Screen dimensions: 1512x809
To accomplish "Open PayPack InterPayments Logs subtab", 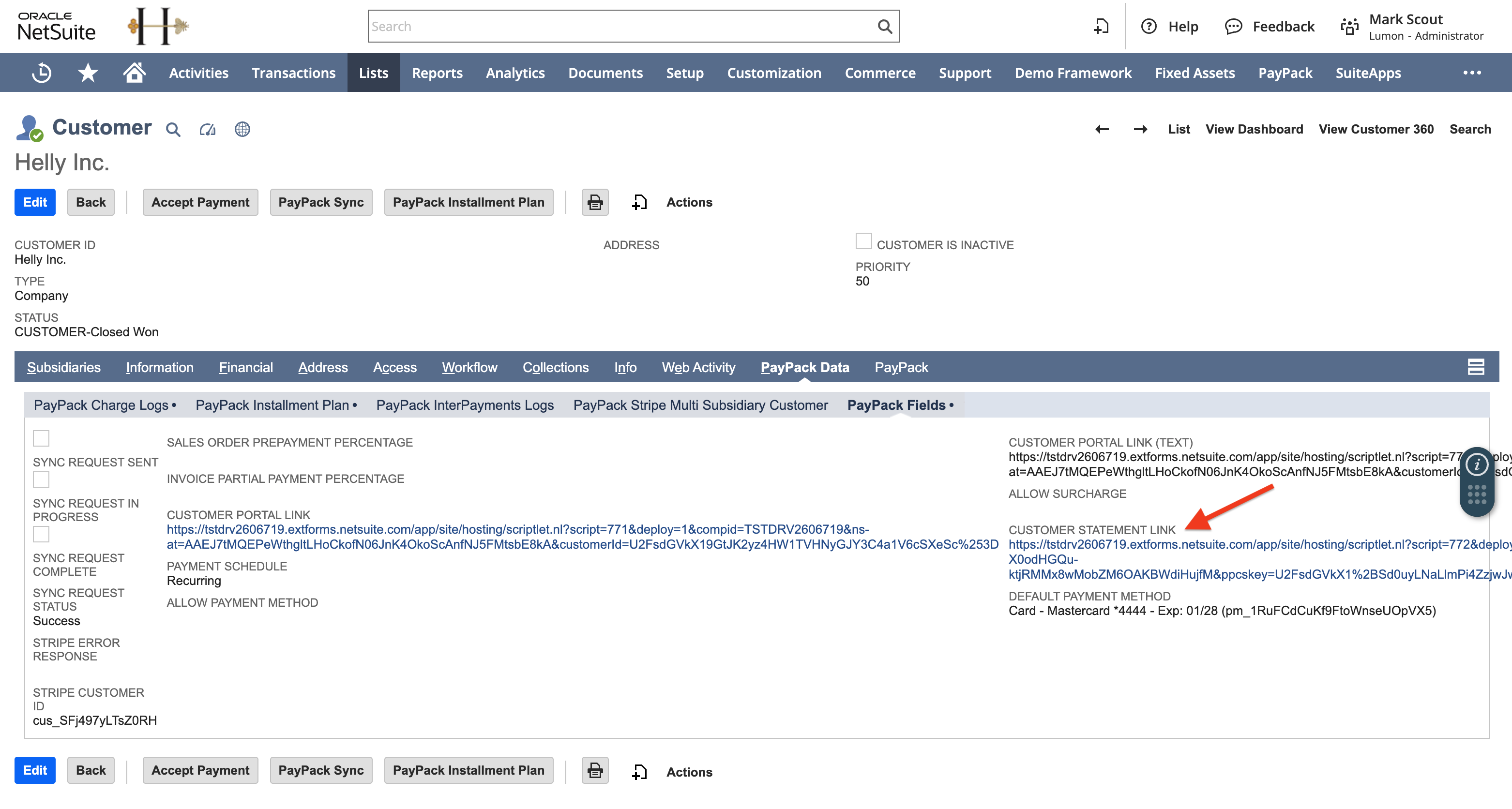I will tap(465, 405).
